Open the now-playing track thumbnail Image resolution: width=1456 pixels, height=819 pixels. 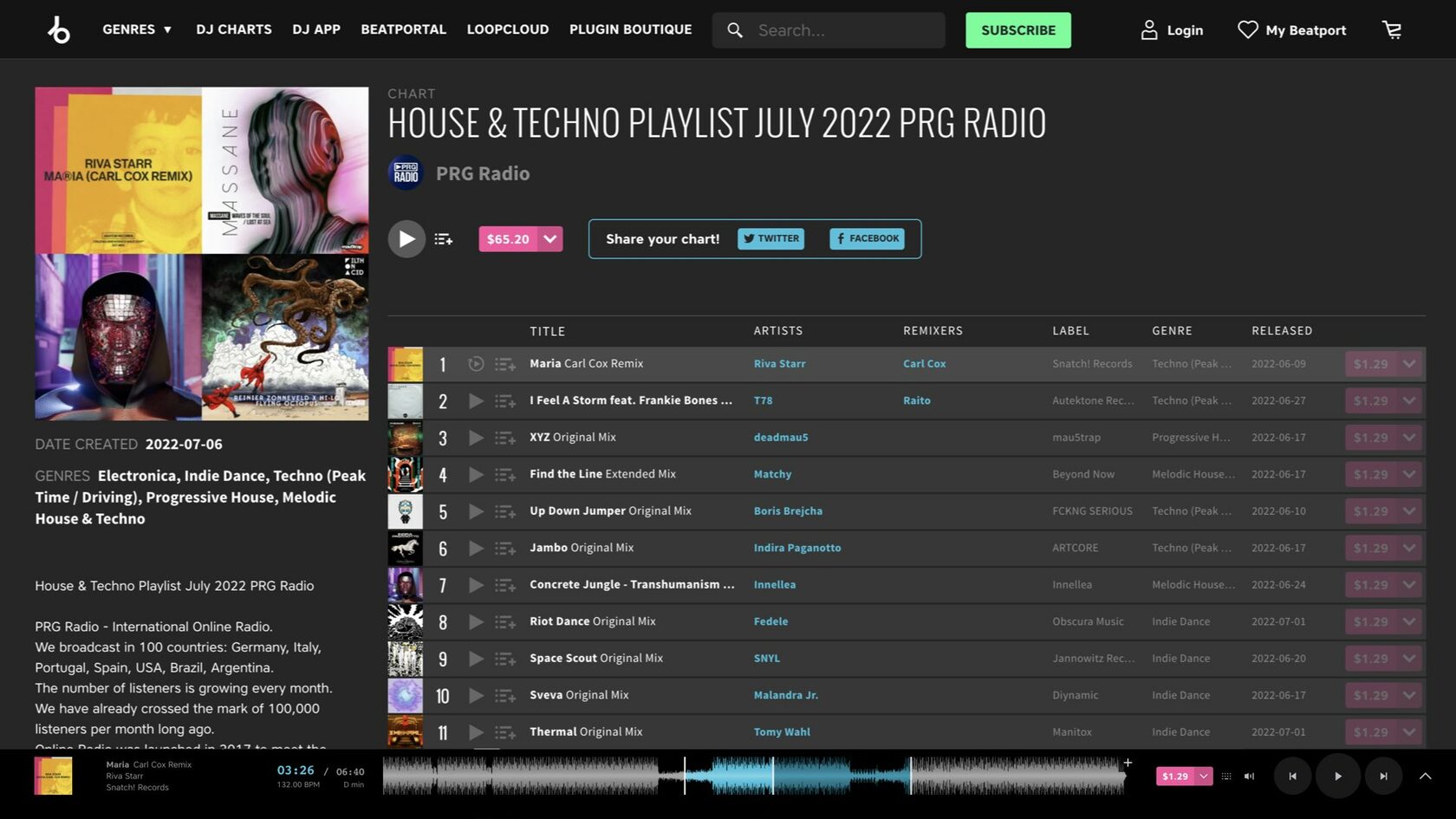click(x=53, y=776)
